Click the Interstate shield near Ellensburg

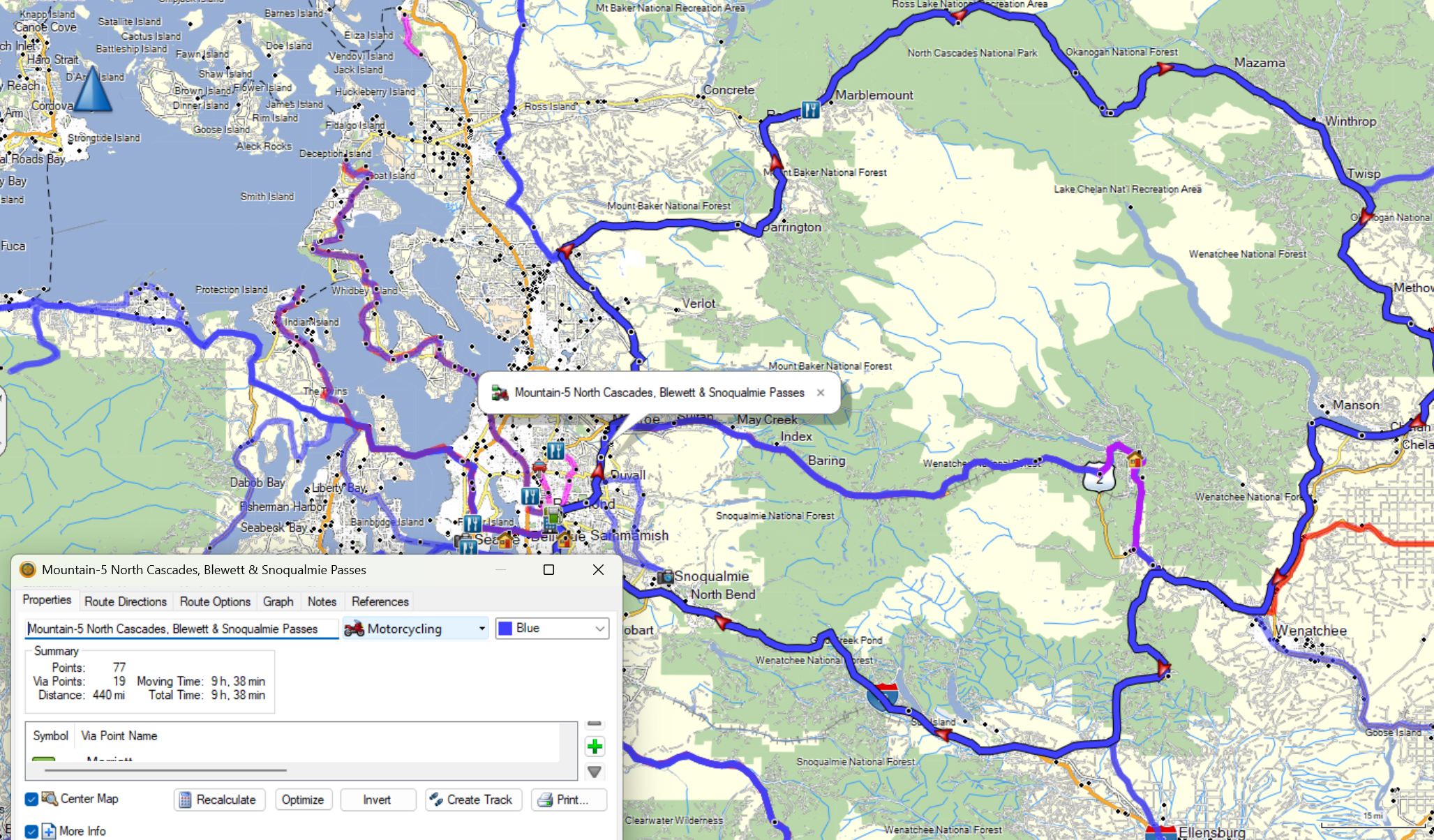click(1160, 832)
